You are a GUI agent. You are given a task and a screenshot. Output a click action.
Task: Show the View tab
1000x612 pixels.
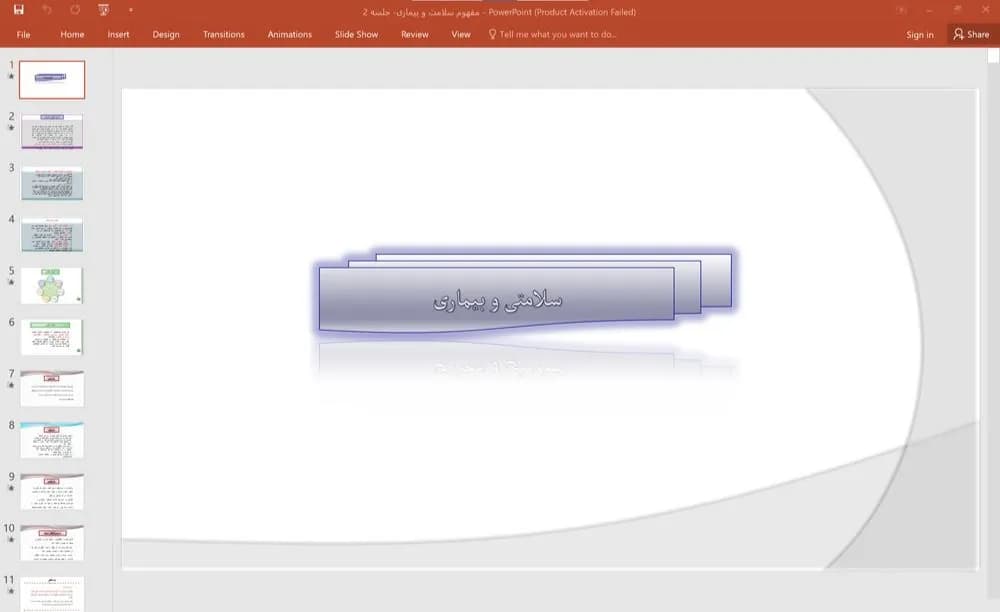click(460, 34)
